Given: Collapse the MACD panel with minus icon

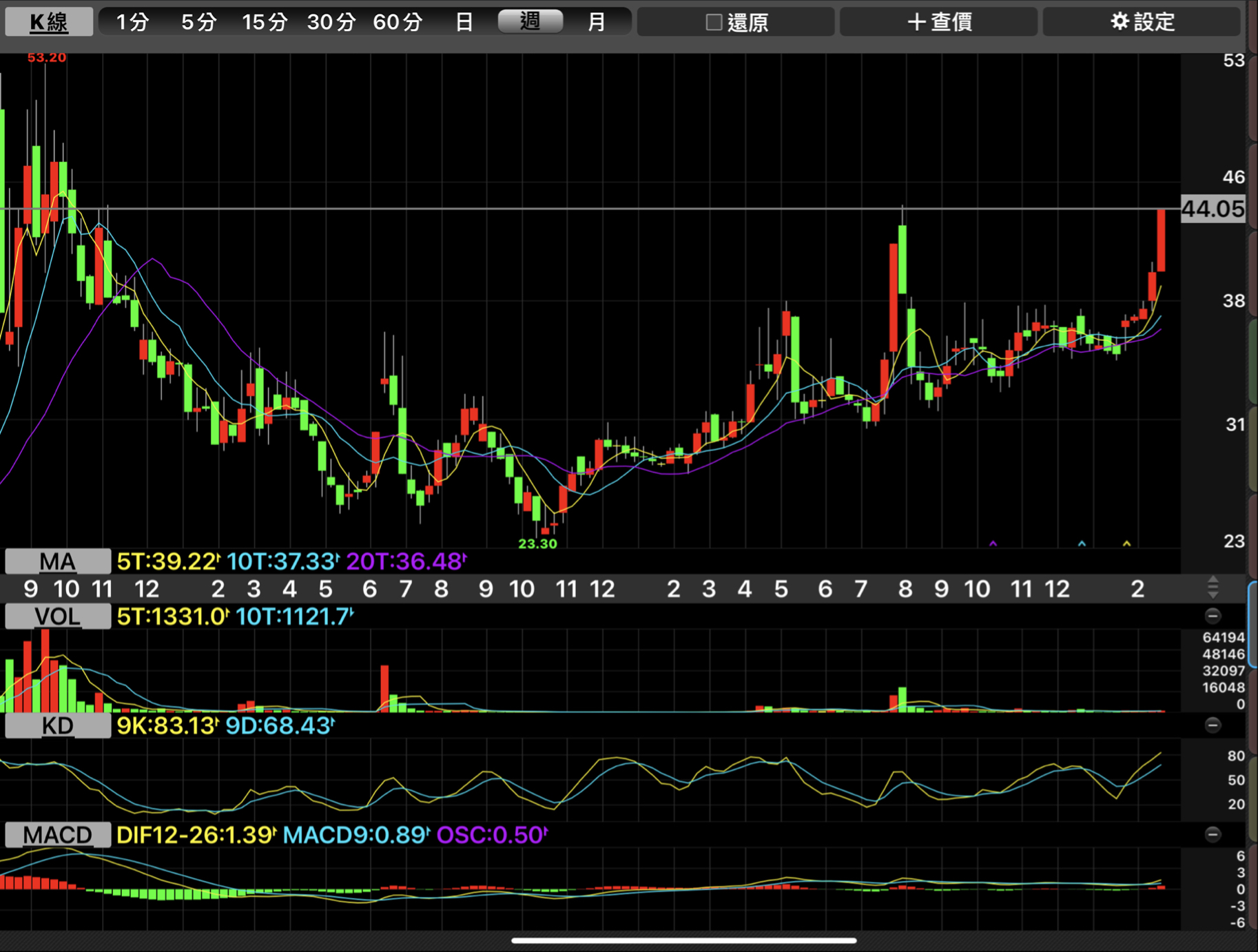Looking at the screenshot, I should (1213, 835).
